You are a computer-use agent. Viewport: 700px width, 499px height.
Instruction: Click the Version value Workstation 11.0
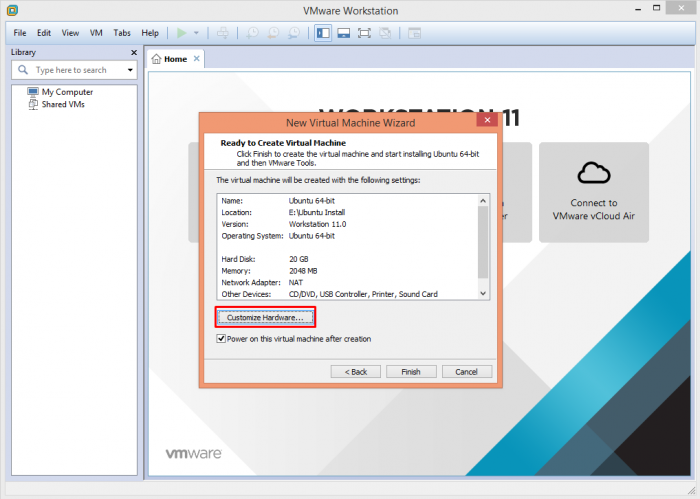(317, 224)
